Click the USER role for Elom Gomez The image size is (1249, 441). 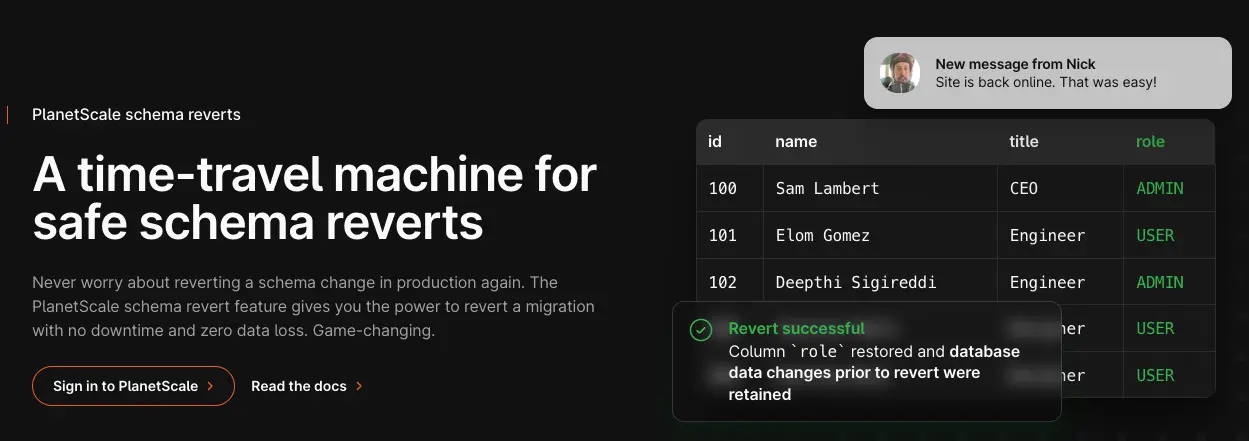[1155, 236]
